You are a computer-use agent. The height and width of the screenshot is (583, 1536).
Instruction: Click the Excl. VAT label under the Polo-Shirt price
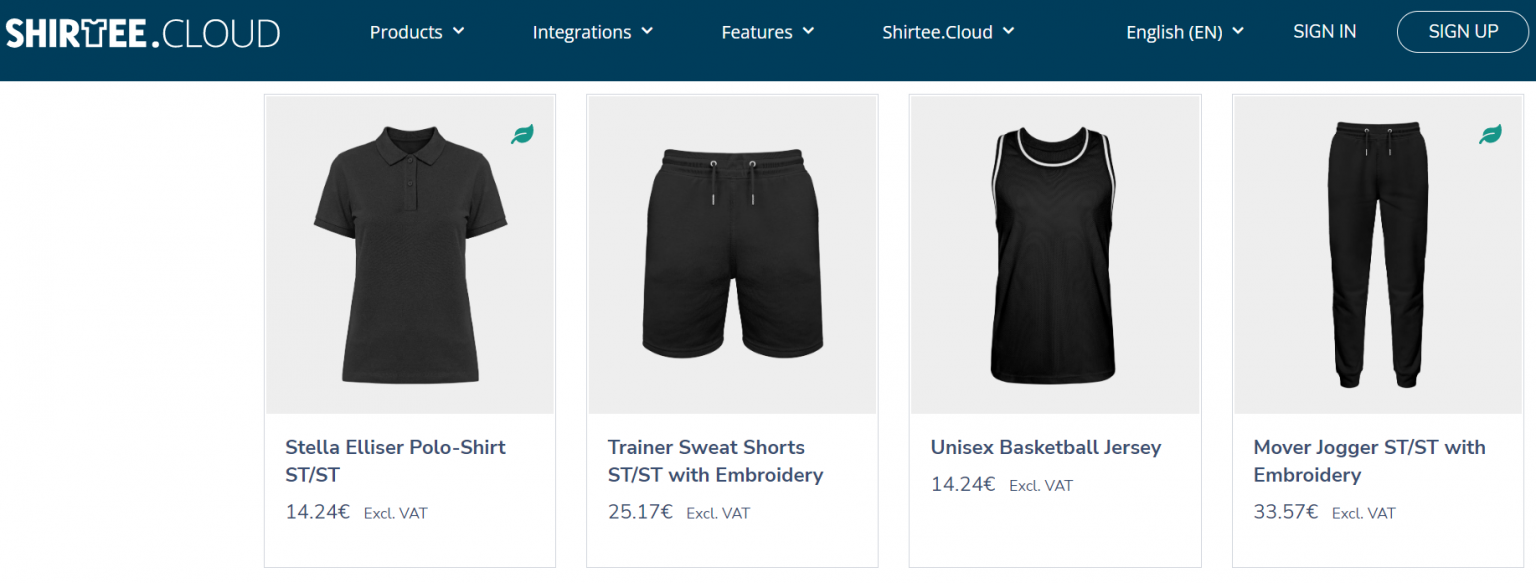[x=394, y=513]
